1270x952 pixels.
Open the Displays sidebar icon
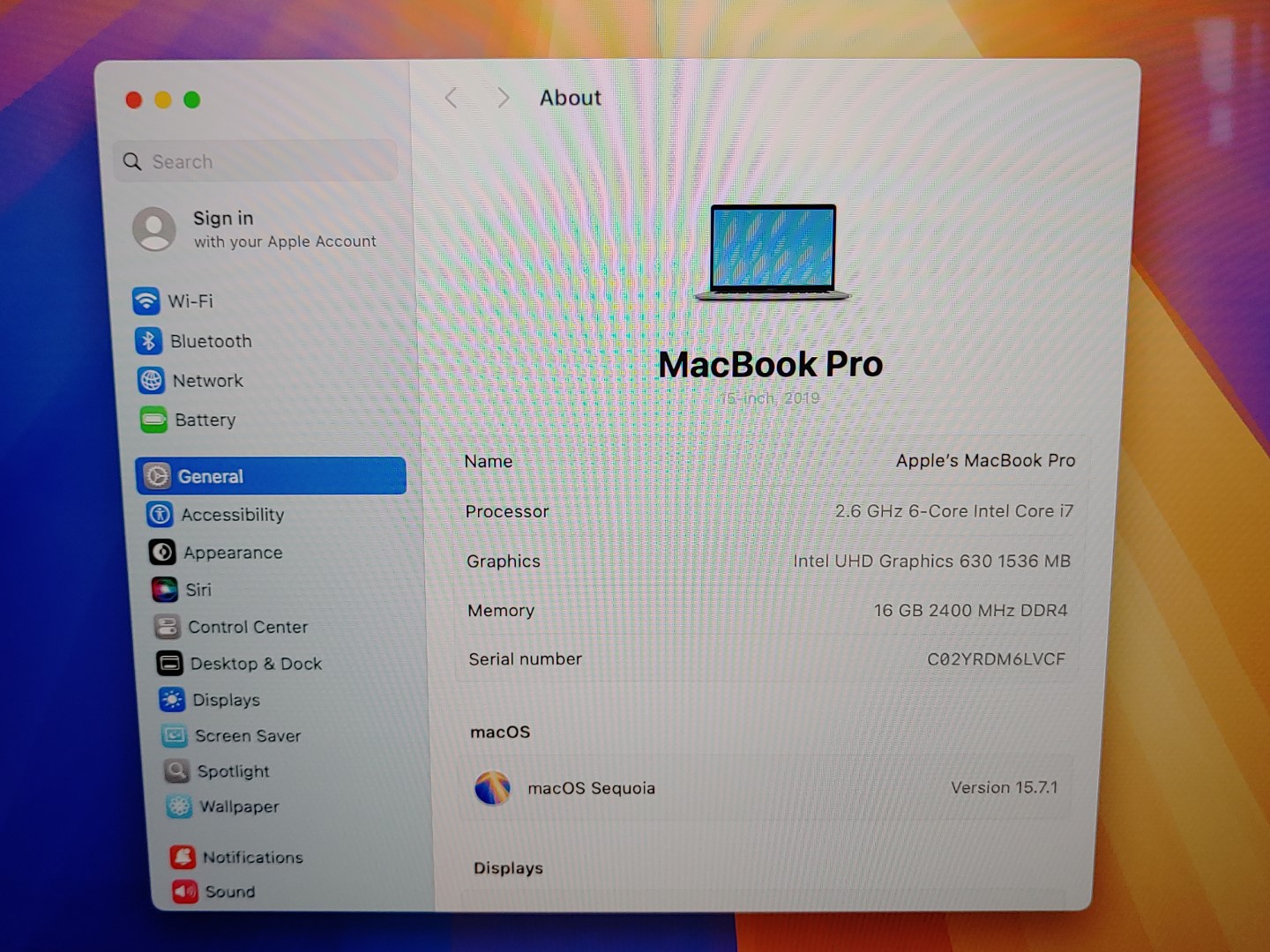171,699
